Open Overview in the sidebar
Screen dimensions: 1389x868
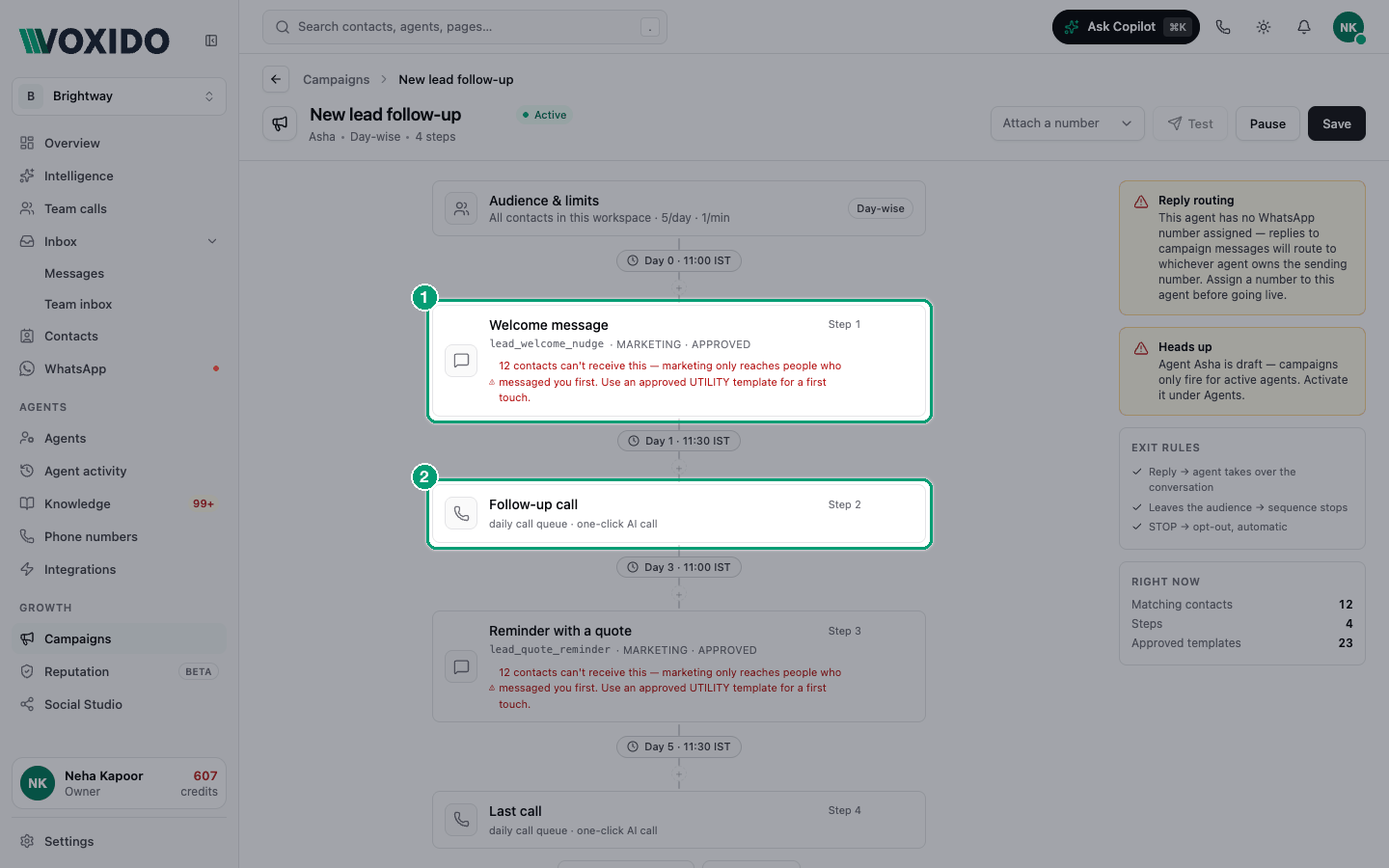click(119, 143)
